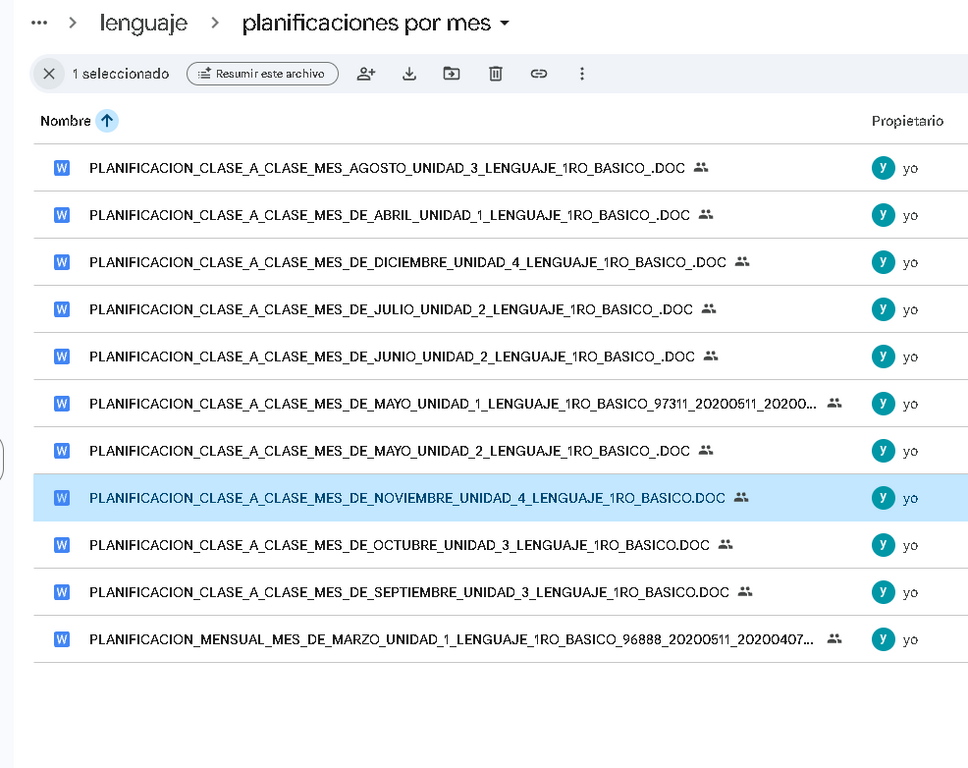Expand the hidden breadcrumb path ellipsis
Screen dimensions: 968x768
[39, 23]
